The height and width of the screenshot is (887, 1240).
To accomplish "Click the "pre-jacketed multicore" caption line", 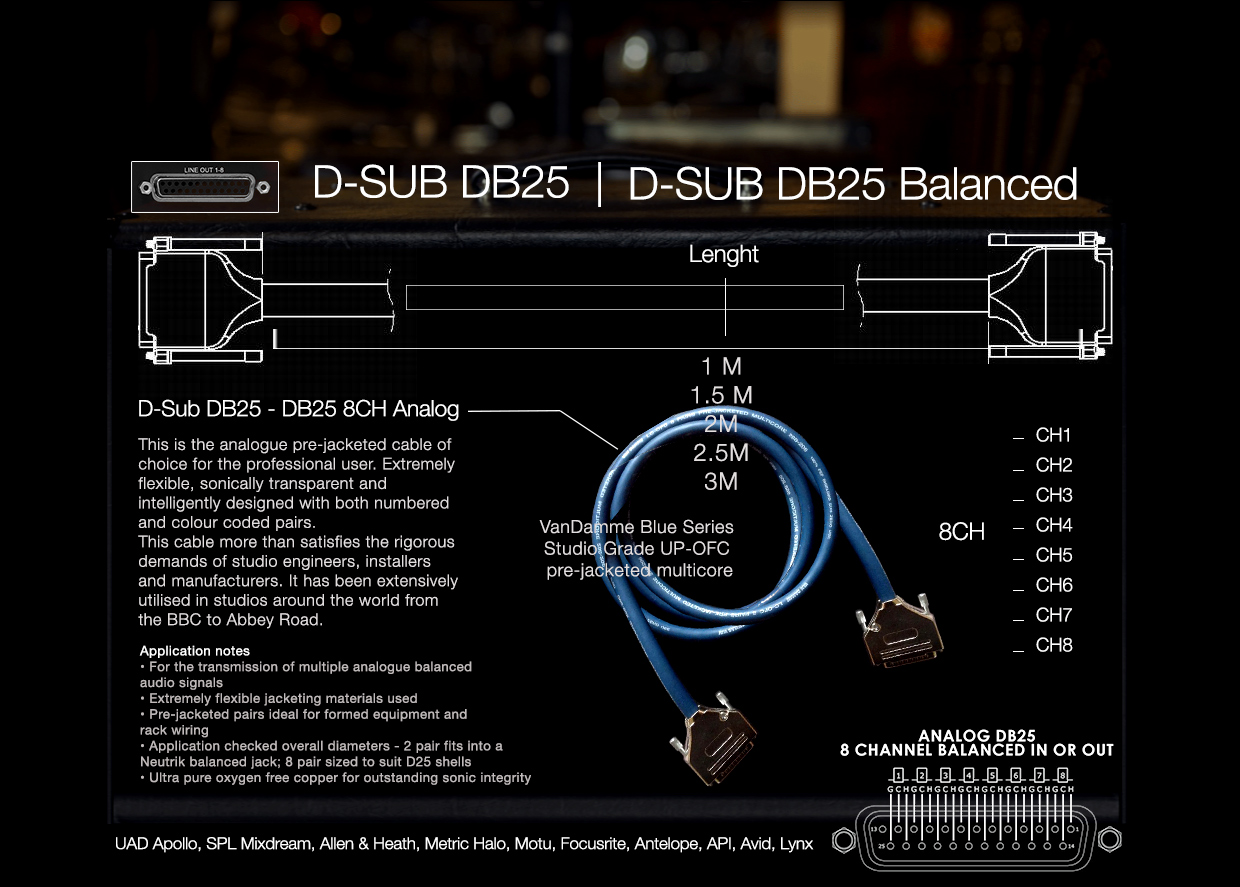I will coord(640,571).
